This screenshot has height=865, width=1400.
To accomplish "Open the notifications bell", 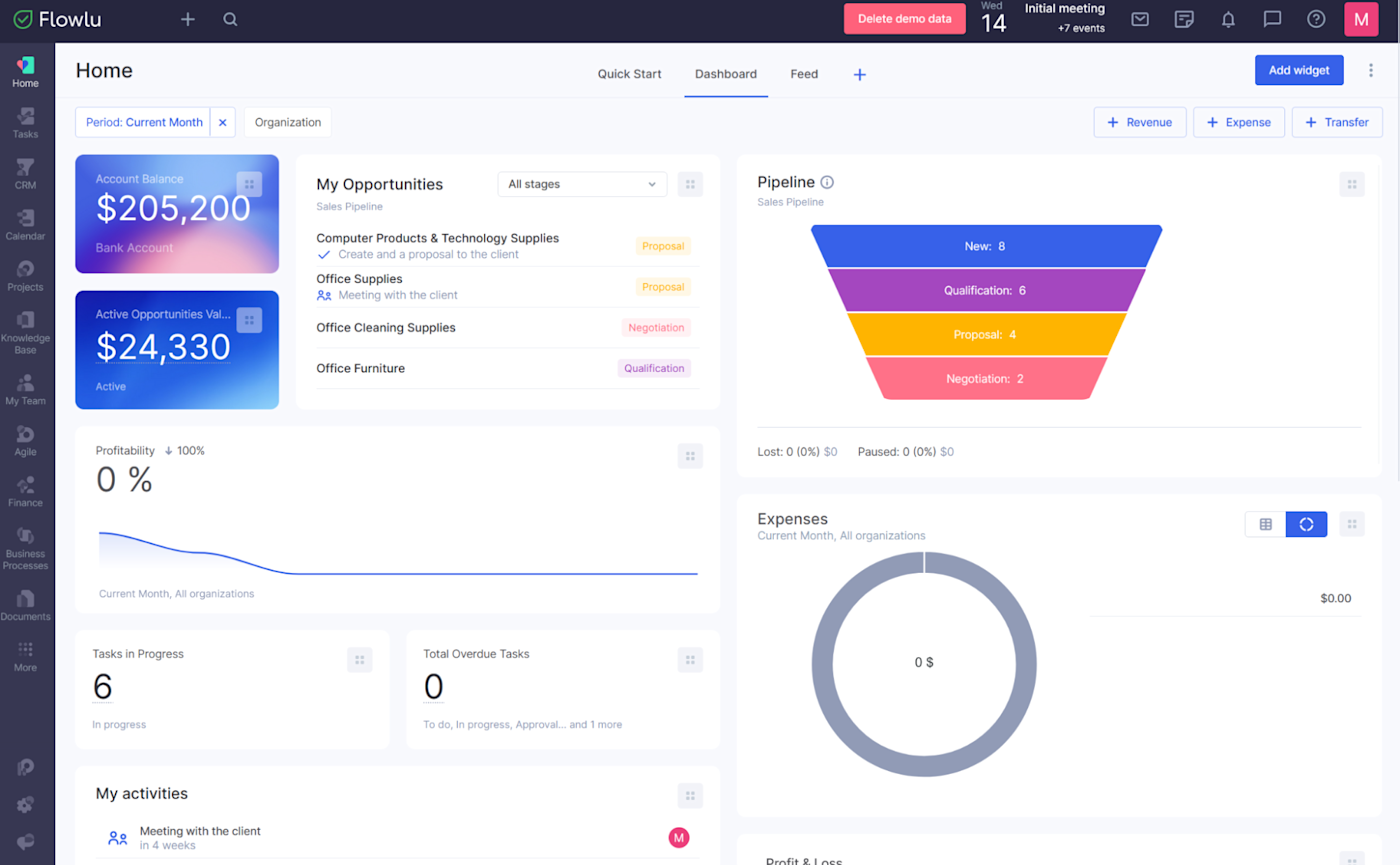I will click(1228, 19).
